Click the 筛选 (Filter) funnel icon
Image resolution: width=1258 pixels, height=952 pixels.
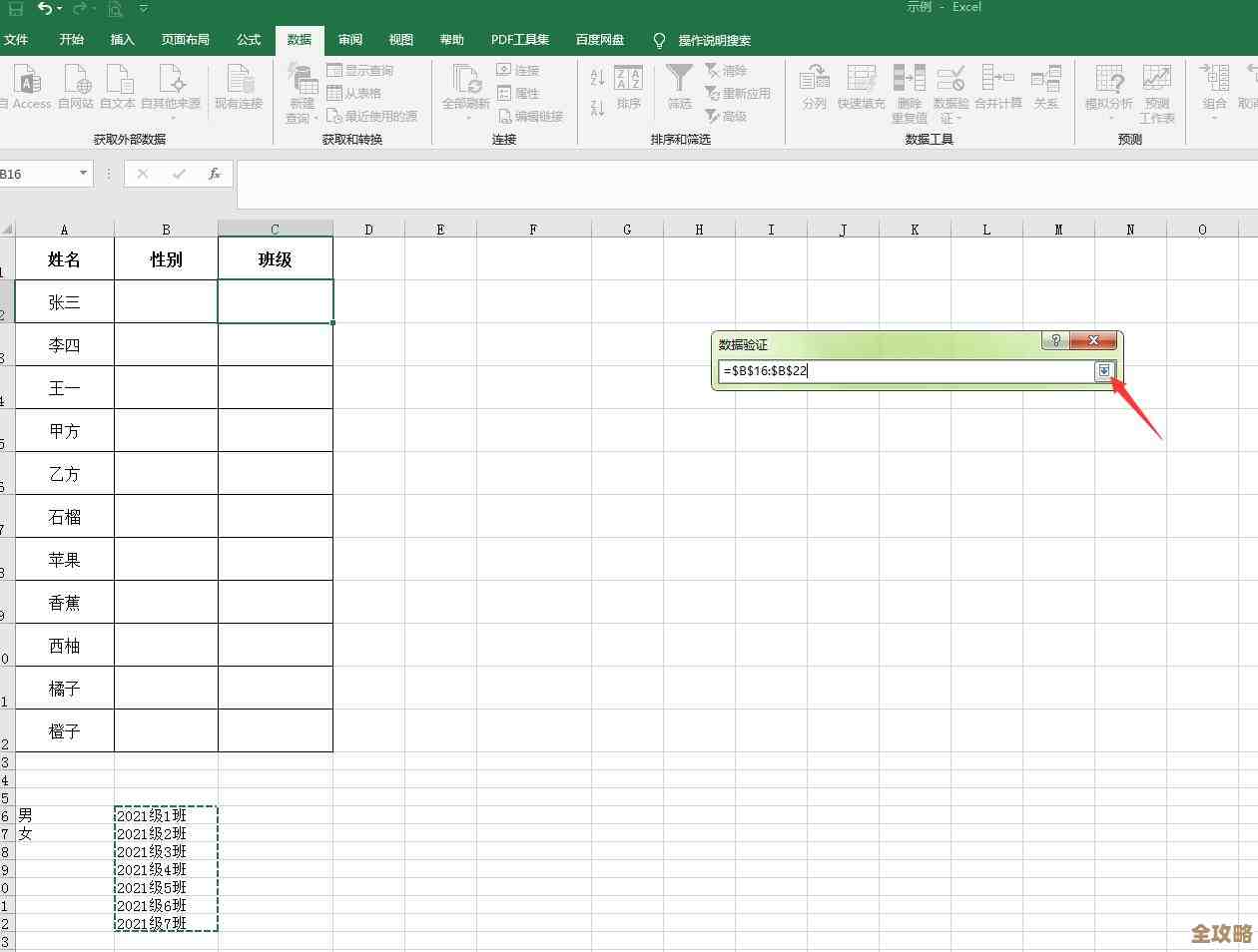[x=679, y=79]
